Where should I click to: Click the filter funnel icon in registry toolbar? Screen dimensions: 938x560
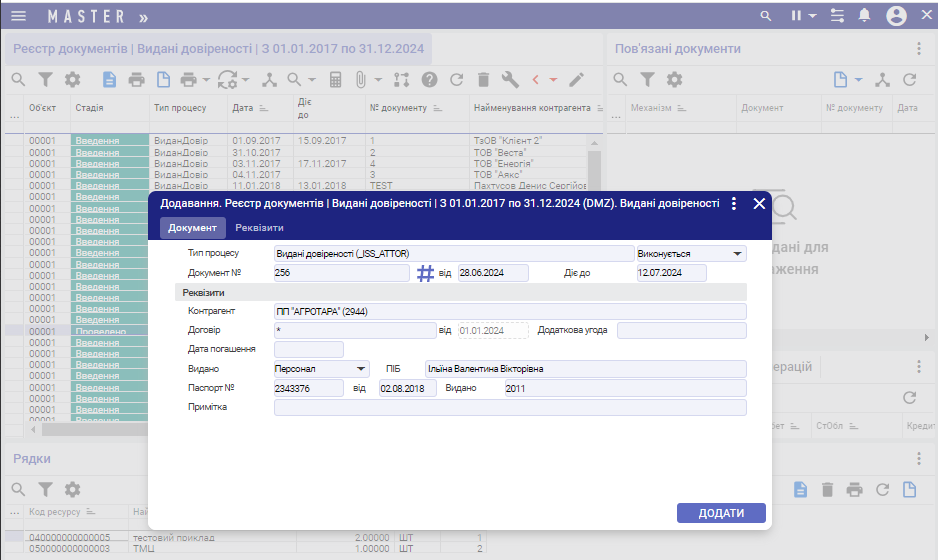click(x=46, y=80)
